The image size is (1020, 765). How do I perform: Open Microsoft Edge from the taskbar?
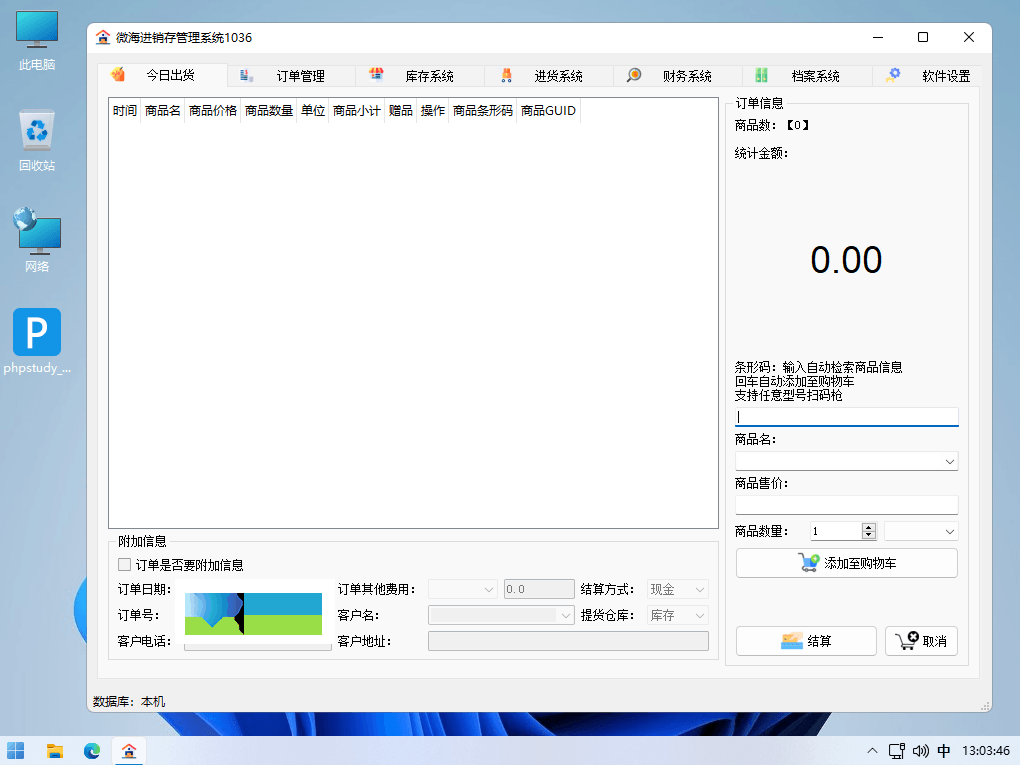coord(92,750)
